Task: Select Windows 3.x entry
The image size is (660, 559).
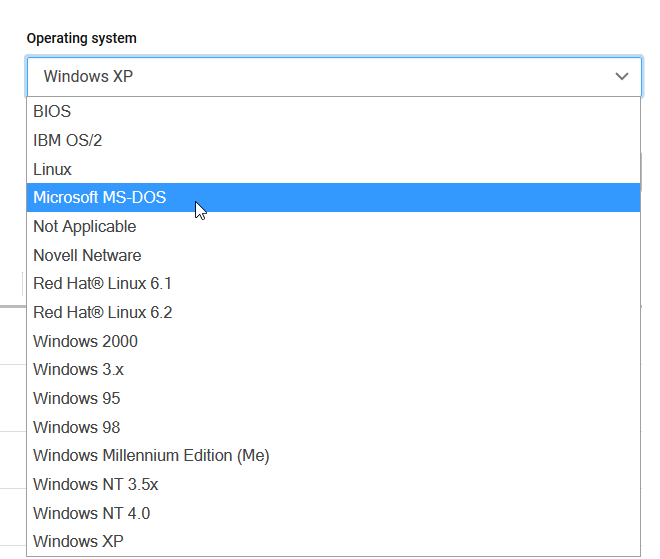Action: [333, 369]
